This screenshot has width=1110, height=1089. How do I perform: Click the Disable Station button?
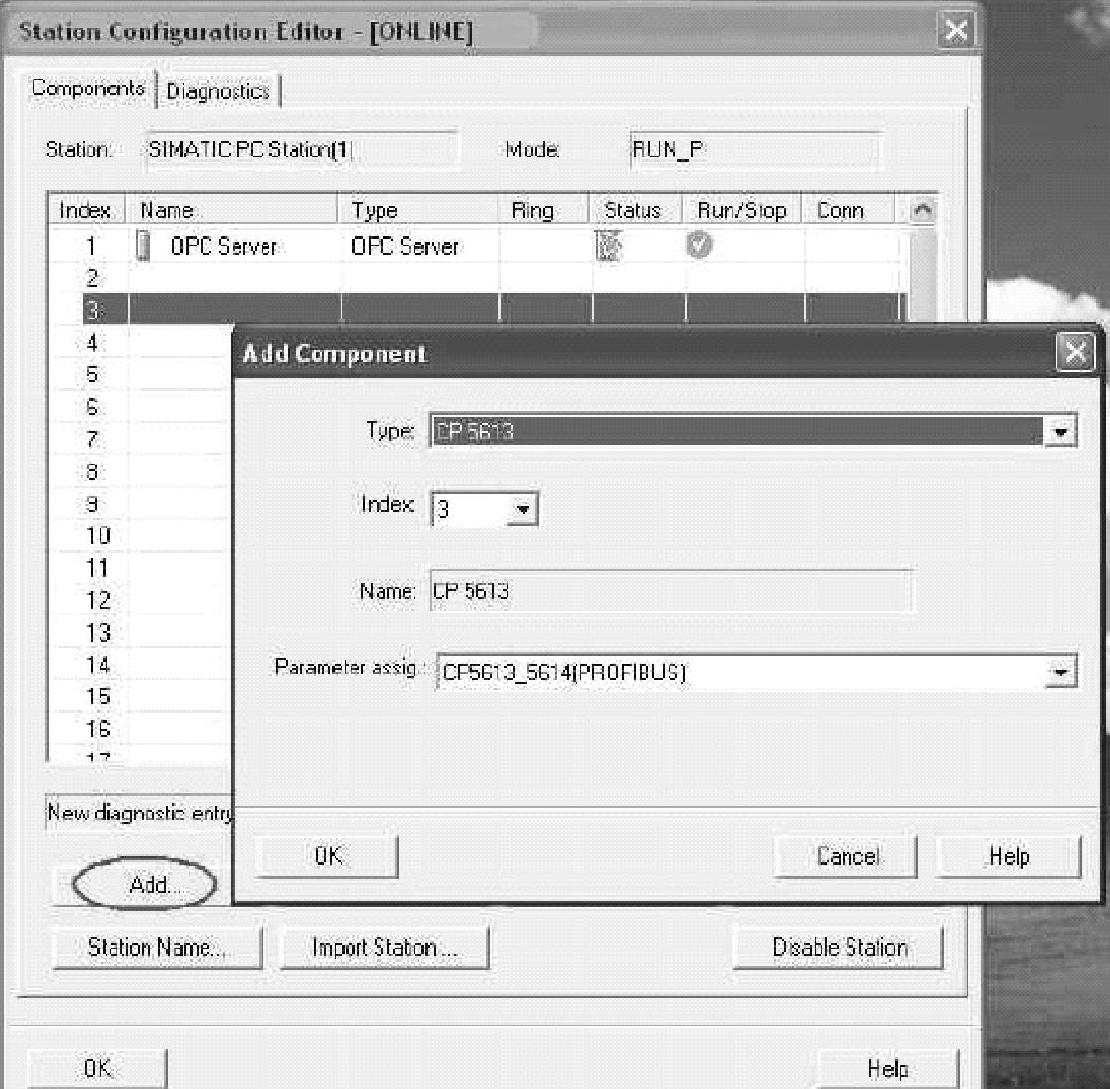pos(839,947)
